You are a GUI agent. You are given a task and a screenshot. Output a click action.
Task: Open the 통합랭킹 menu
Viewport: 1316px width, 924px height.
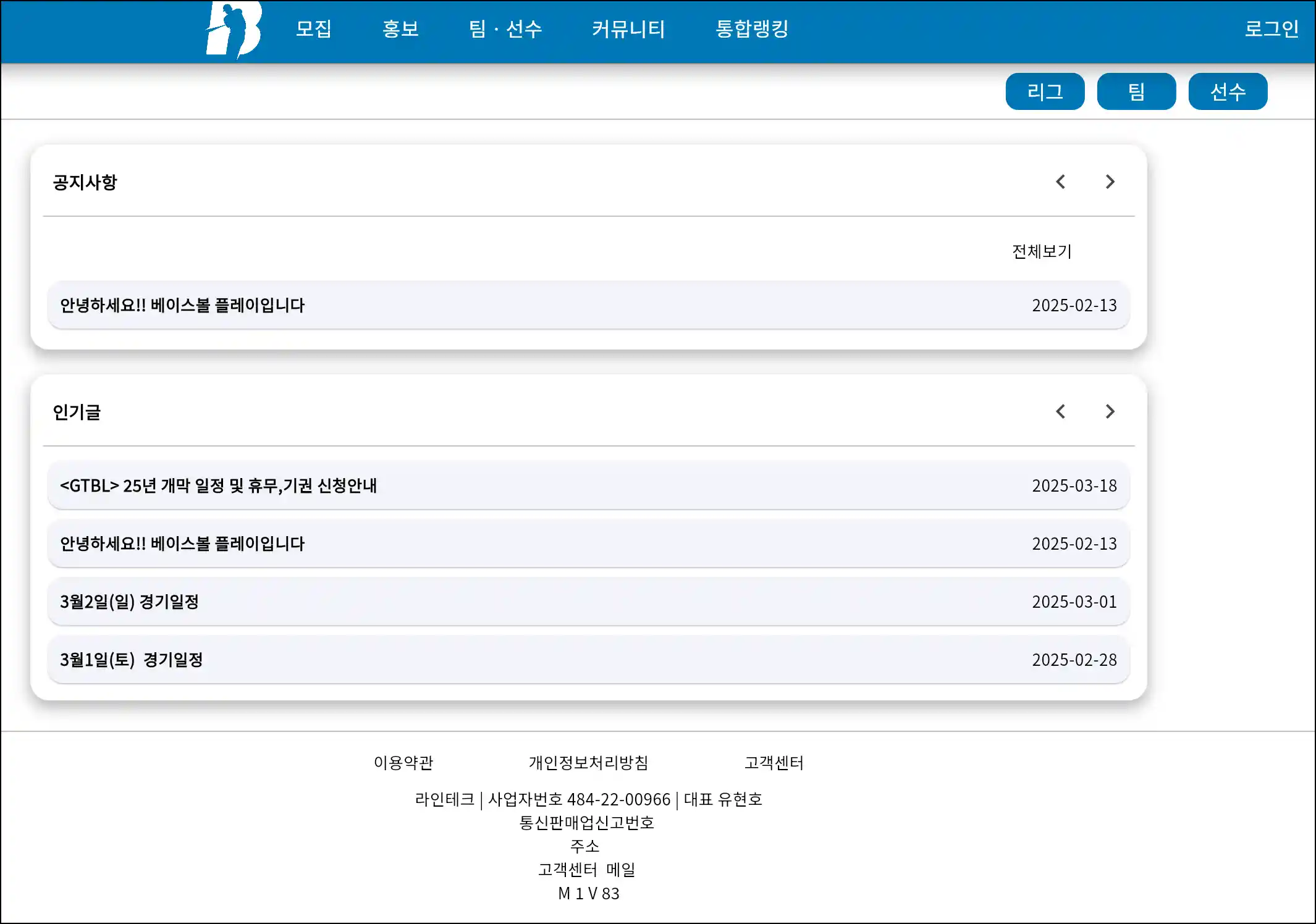[x=752, y=29]
